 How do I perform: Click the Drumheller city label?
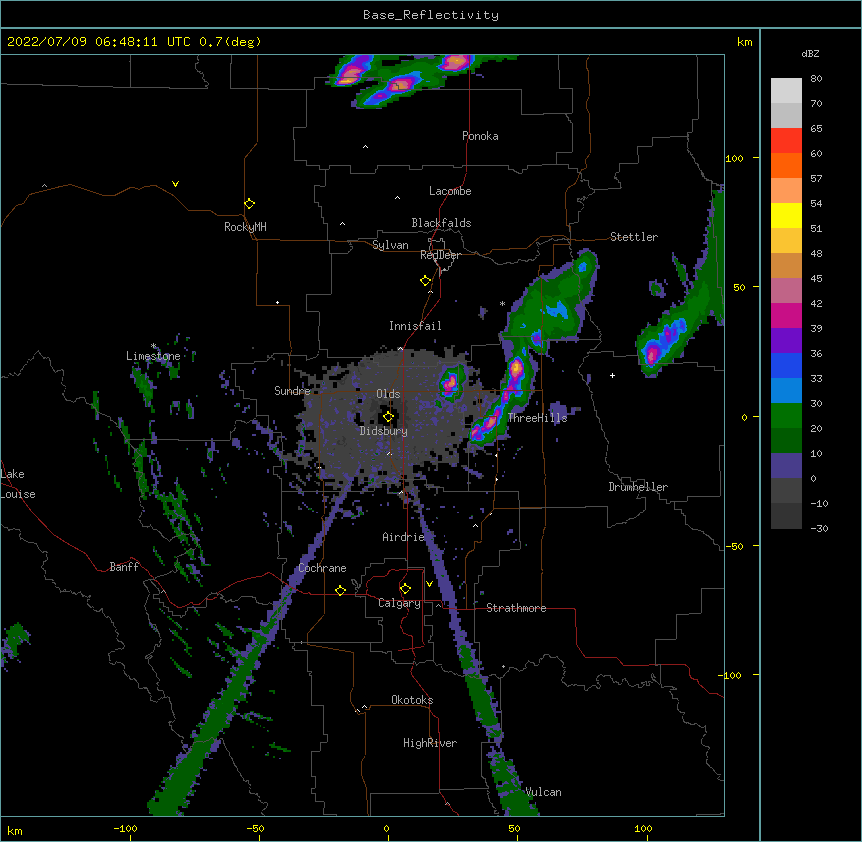tap(638, 487)
